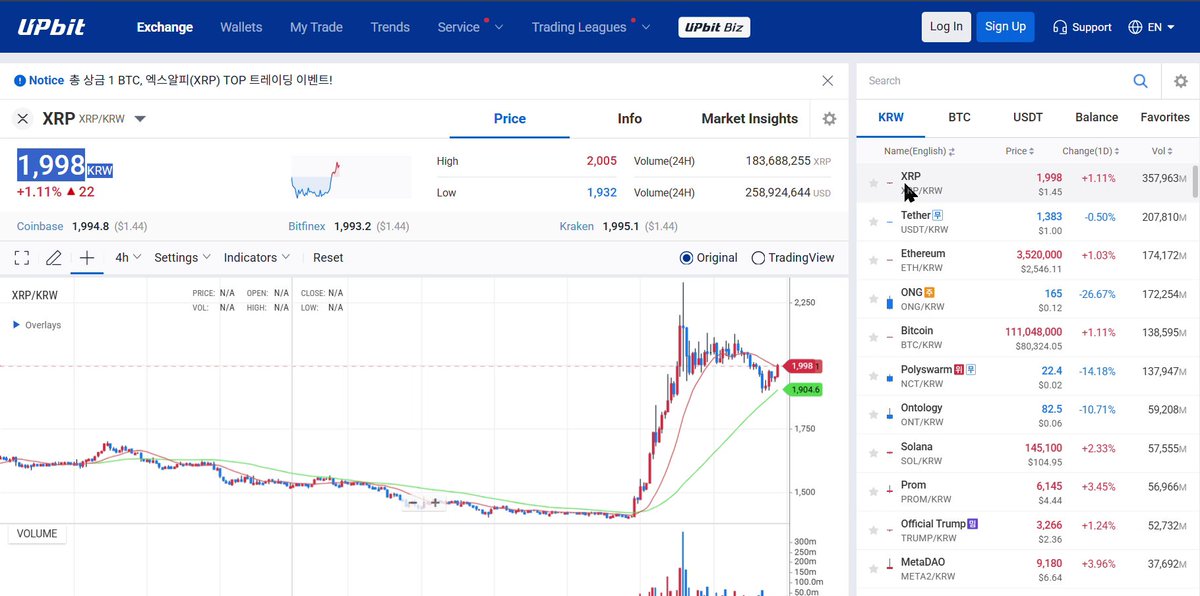The height and width of the screenshot is (596, 1200).
Task: Favorite XRP with its star icon
Action: (873, 183)
